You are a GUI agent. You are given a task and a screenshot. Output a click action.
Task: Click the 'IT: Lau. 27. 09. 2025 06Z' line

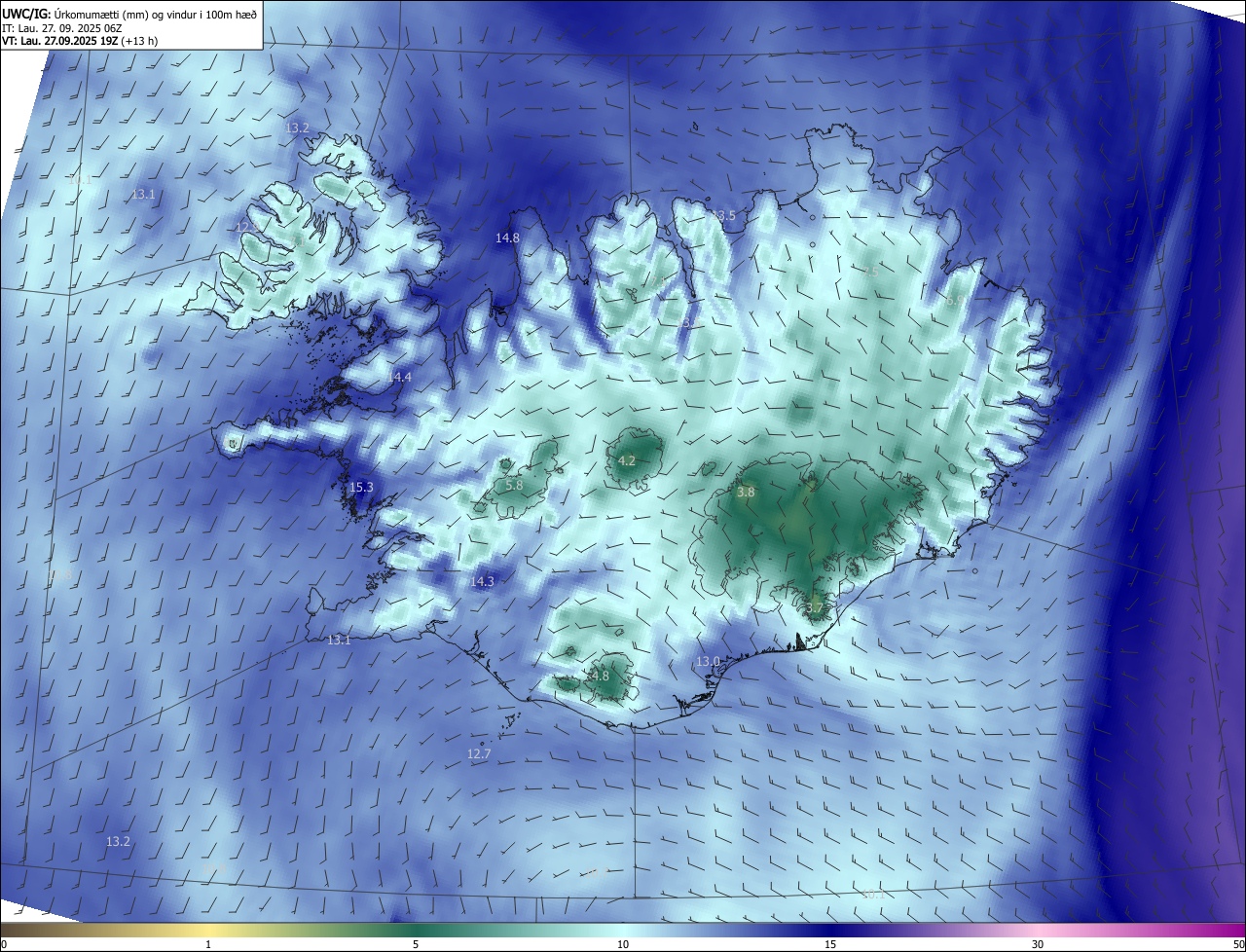click(x=59, y=28)
